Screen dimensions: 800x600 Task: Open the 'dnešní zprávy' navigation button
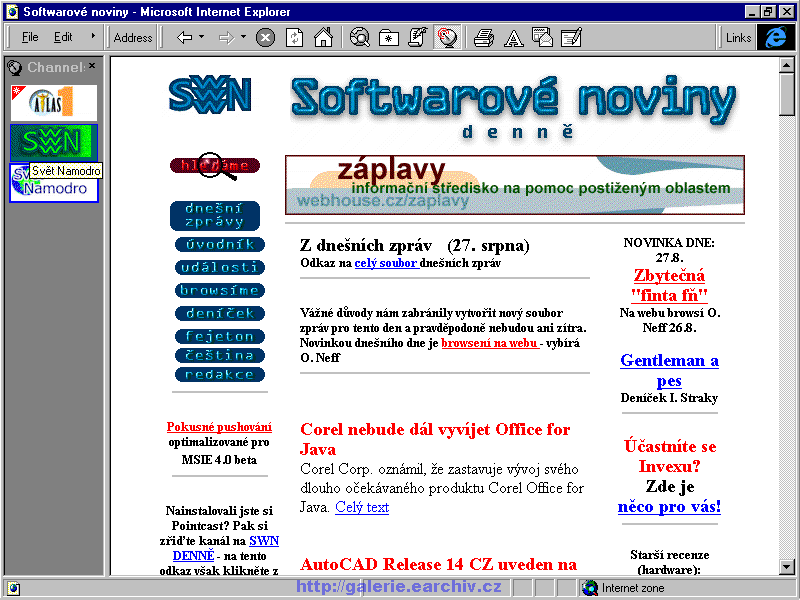click(x=215, y=216)
